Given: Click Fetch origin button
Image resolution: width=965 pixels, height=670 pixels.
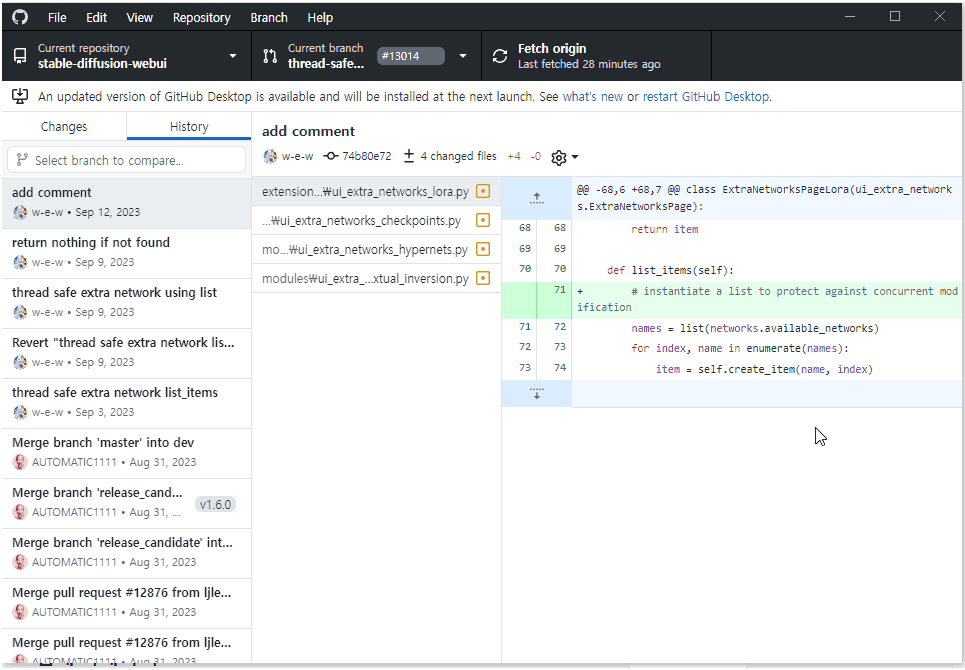Looking at the screenshot, I should (596, 56).
